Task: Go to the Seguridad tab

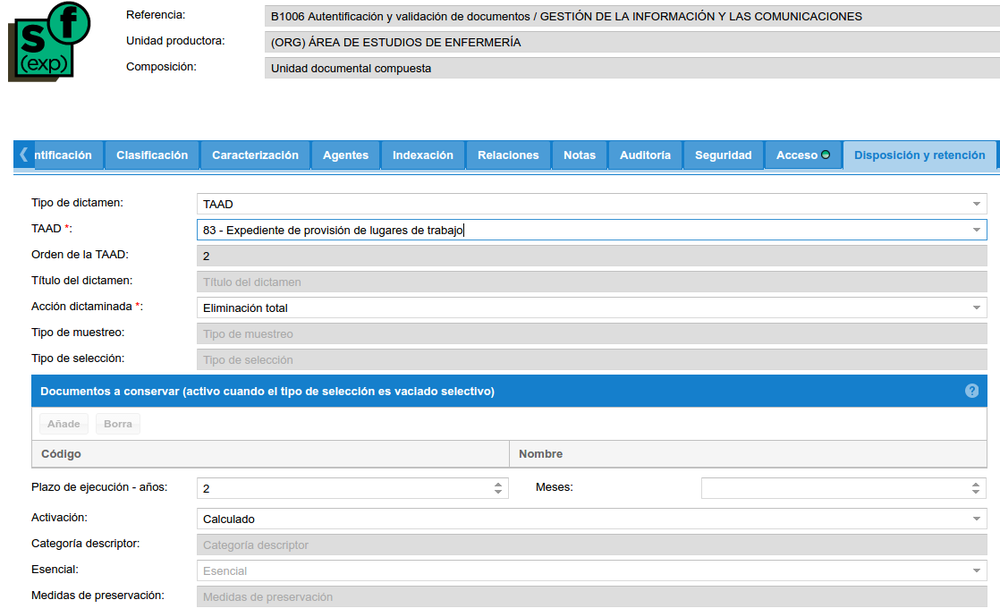Action: 723,155
